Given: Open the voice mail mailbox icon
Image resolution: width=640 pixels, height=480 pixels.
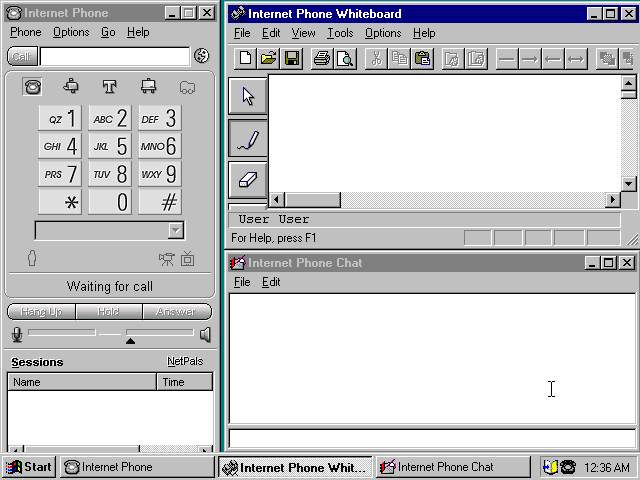Looking at the screenshot, I should (x=71, y=86).
